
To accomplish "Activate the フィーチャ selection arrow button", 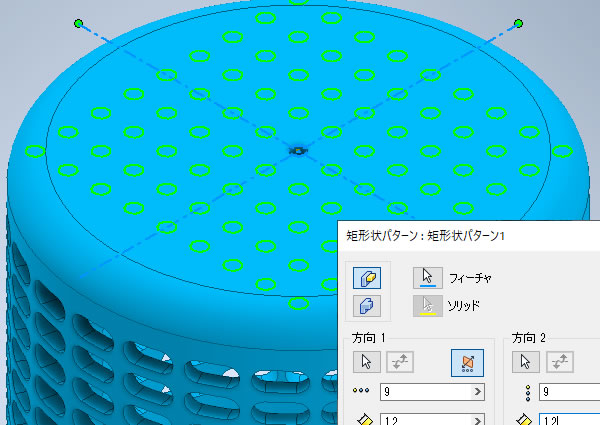I will point(427,278).
